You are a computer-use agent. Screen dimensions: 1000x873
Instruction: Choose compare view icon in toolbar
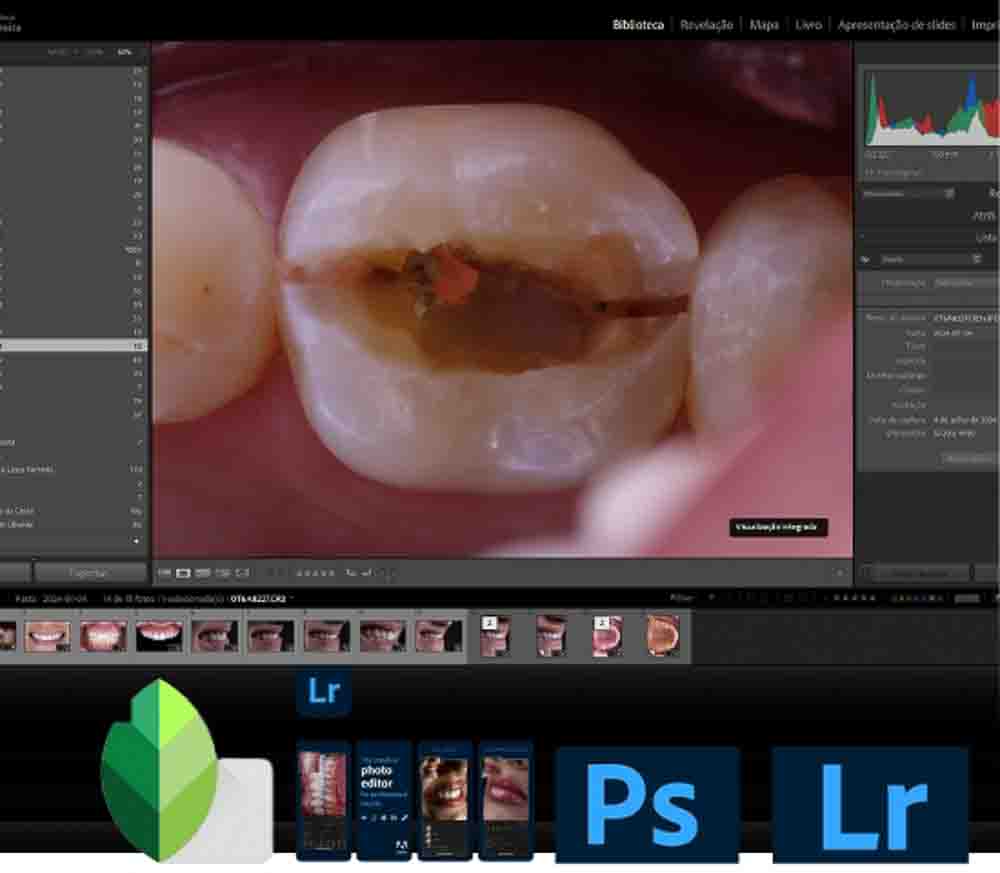(x=203, y=573)
